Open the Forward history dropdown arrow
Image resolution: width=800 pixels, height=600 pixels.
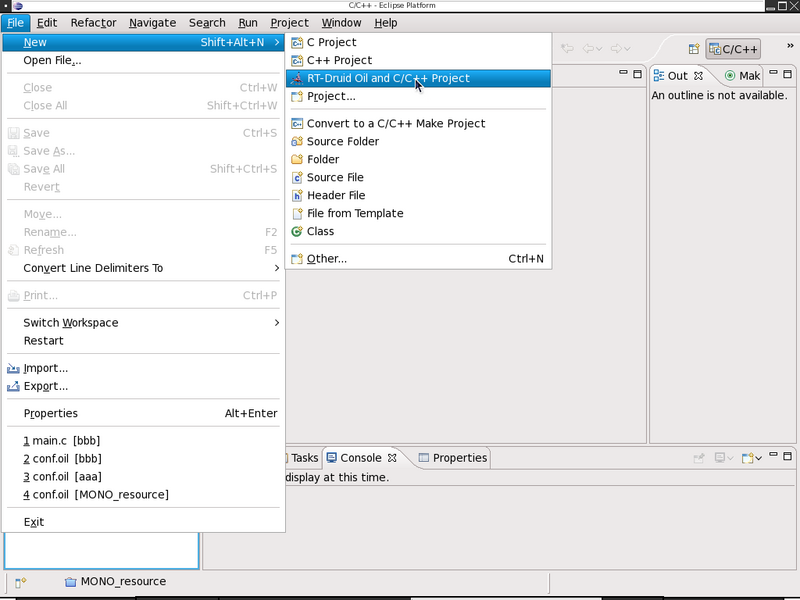click(628, 49)
